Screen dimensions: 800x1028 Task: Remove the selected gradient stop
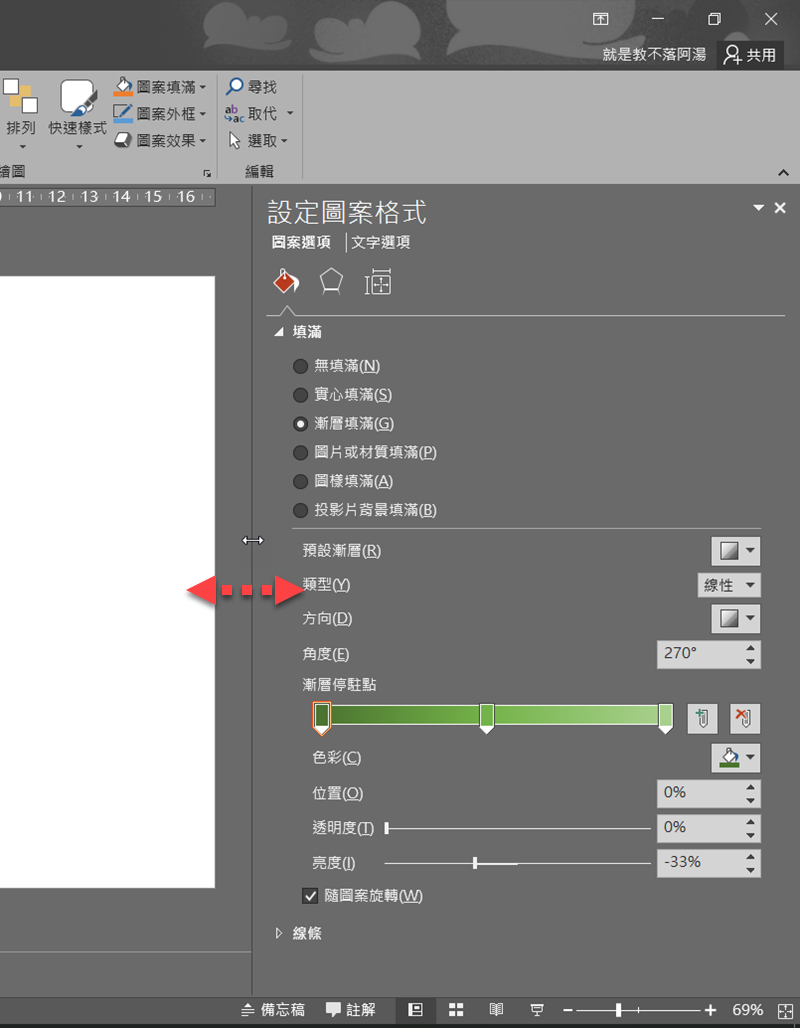[x=744, y=718]
